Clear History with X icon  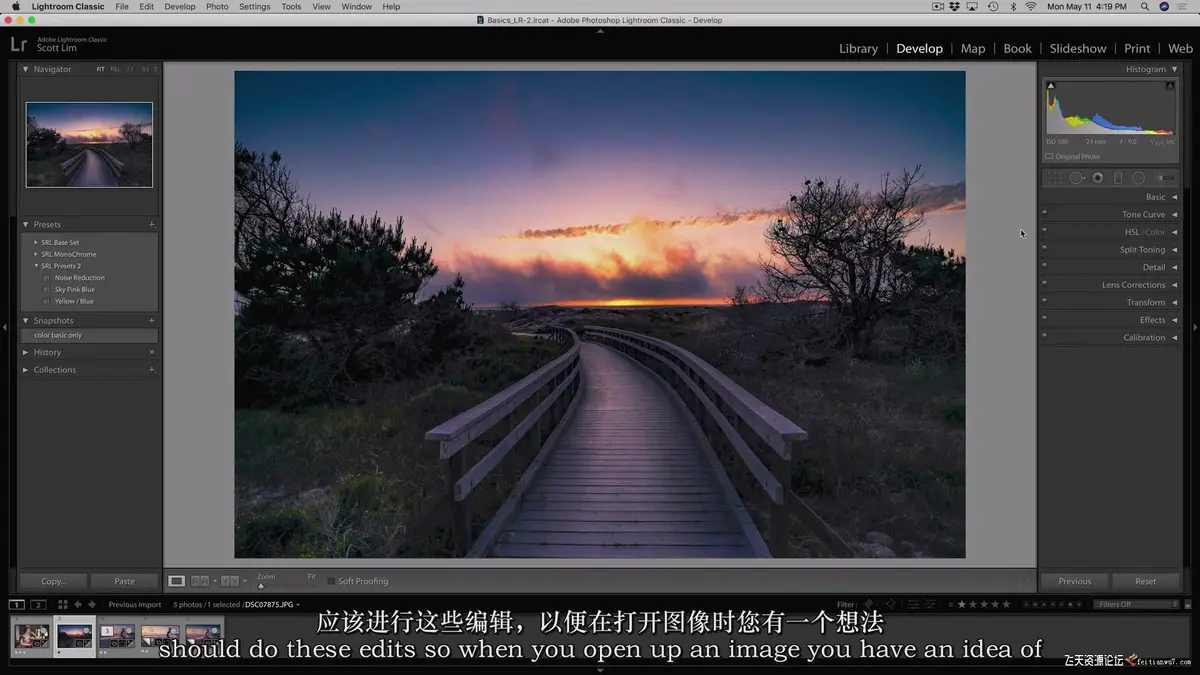coord(152,352)
